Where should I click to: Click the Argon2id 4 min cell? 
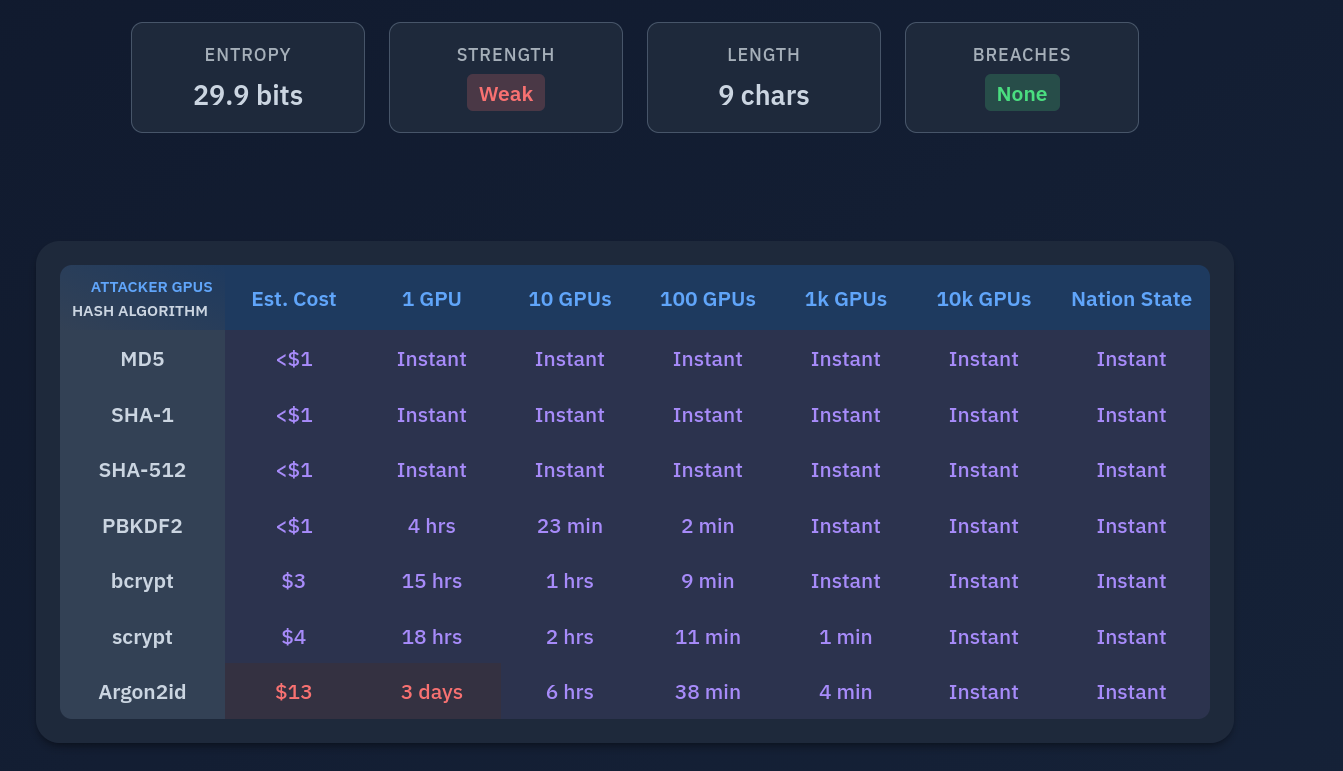(x=846, y=692)
